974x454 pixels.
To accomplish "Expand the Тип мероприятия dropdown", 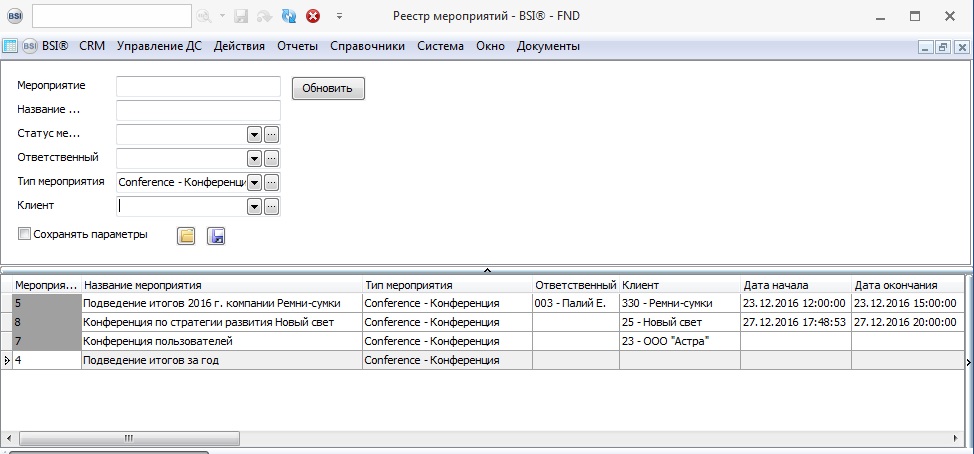I will 254,182.
